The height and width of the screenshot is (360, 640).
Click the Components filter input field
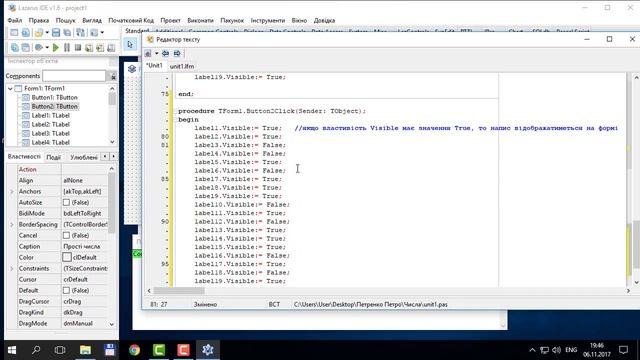74,76
